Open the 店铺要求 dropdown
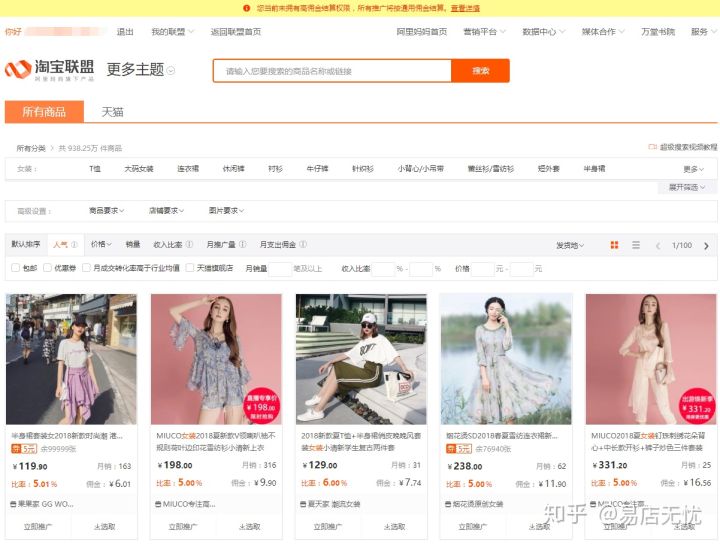 point(166,211)
